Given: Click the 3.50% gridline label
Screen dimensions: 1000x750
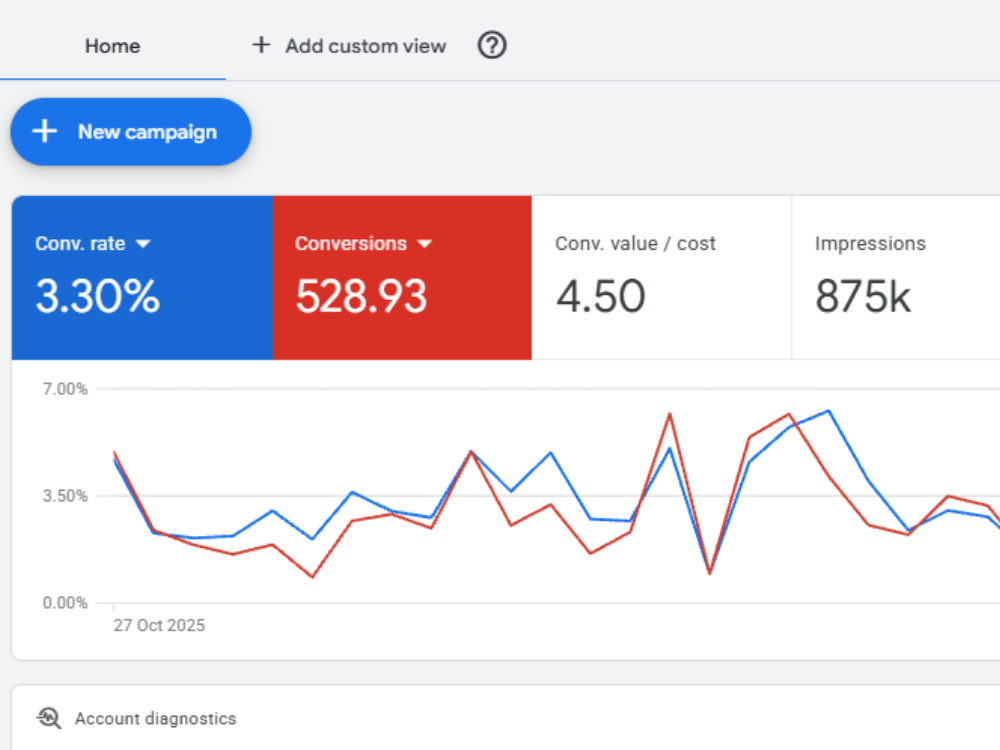Looking at the screenshot, I should (65, 496).
